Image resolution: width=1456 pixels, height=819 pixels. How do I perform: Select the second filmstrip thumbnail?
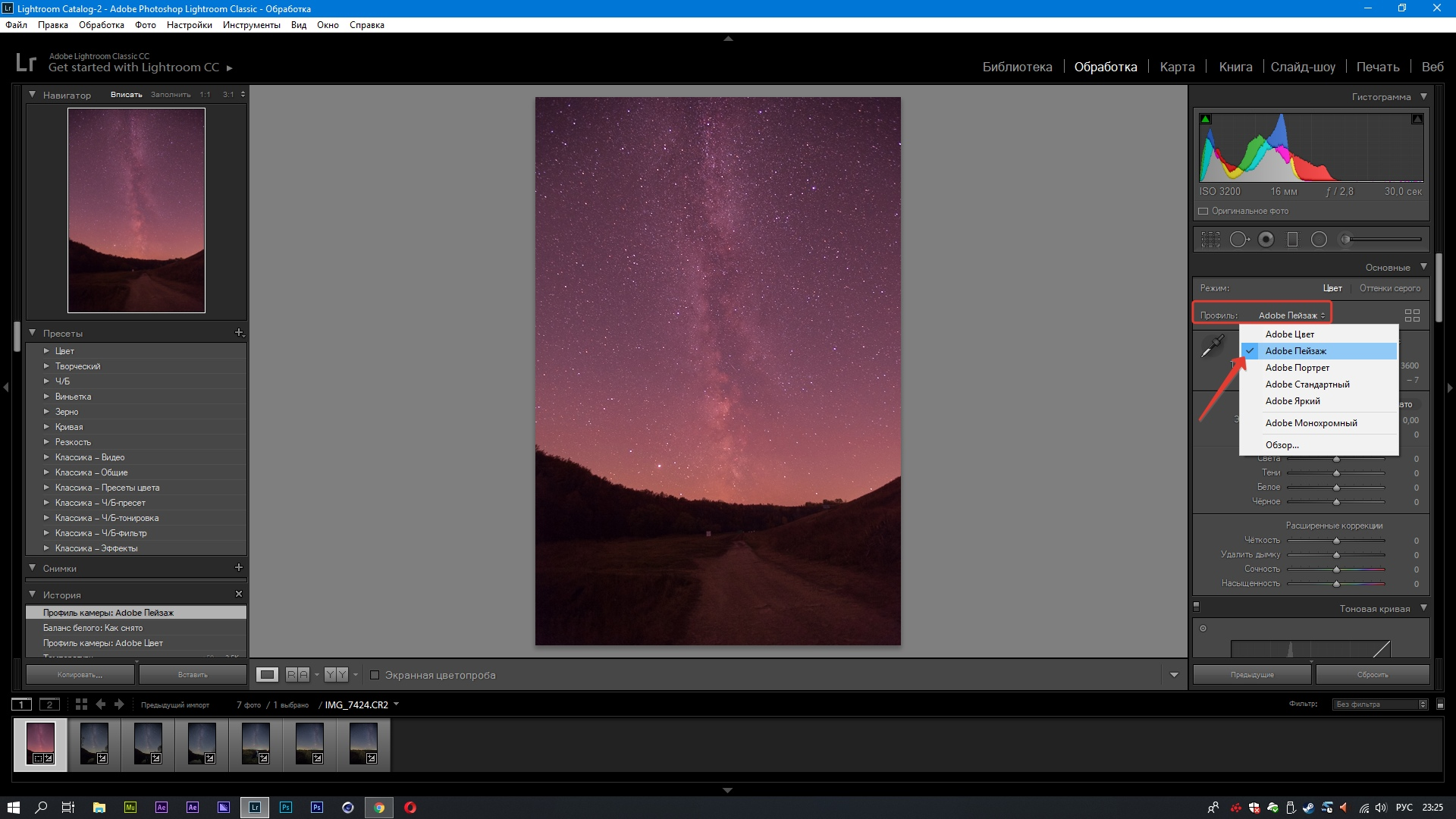[x=95, y=744]
